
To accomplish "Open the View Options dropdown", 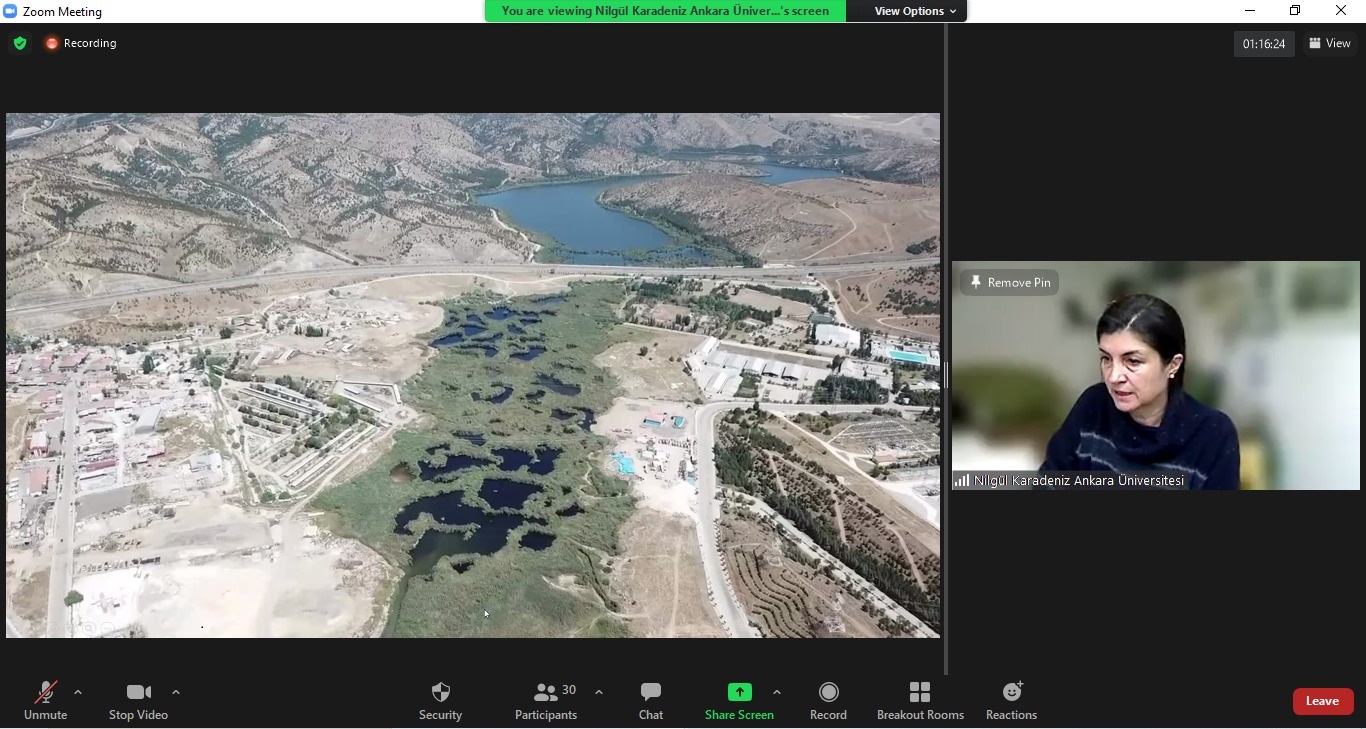I will tap(915, 11).
